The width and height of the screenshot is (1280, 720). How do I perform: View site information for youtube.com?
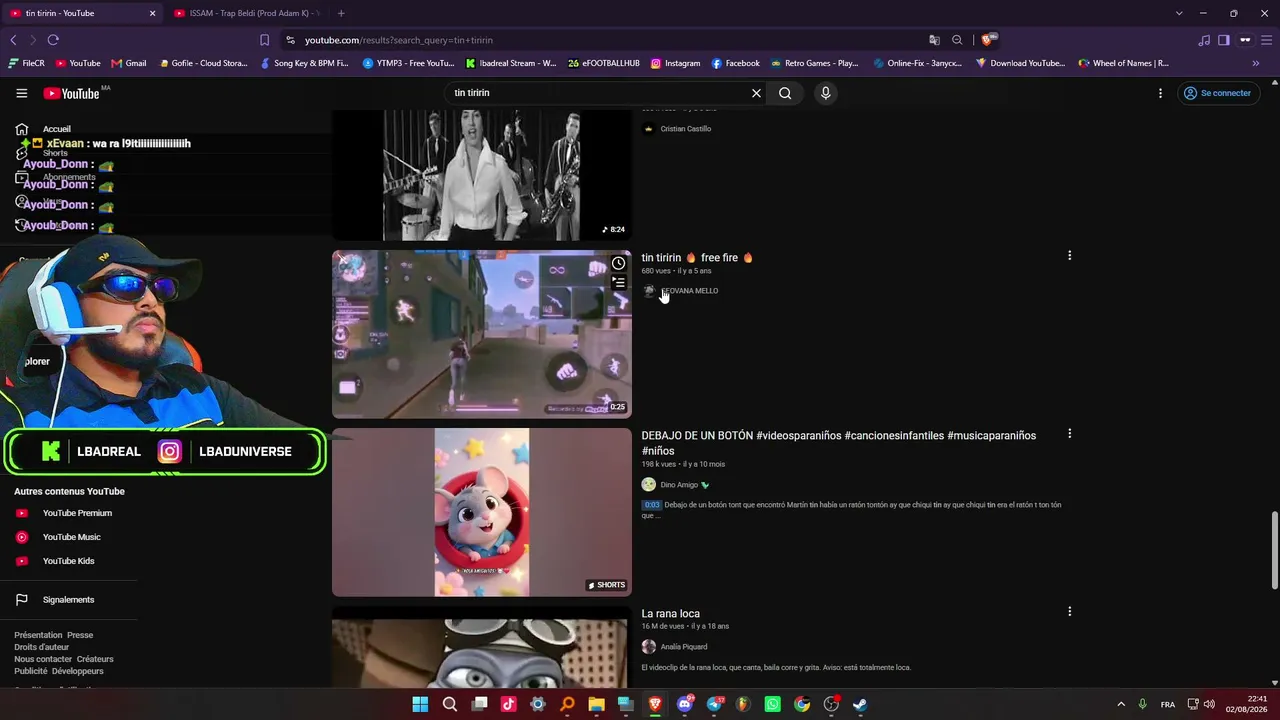pyautogui.click(x=290, y=40)
